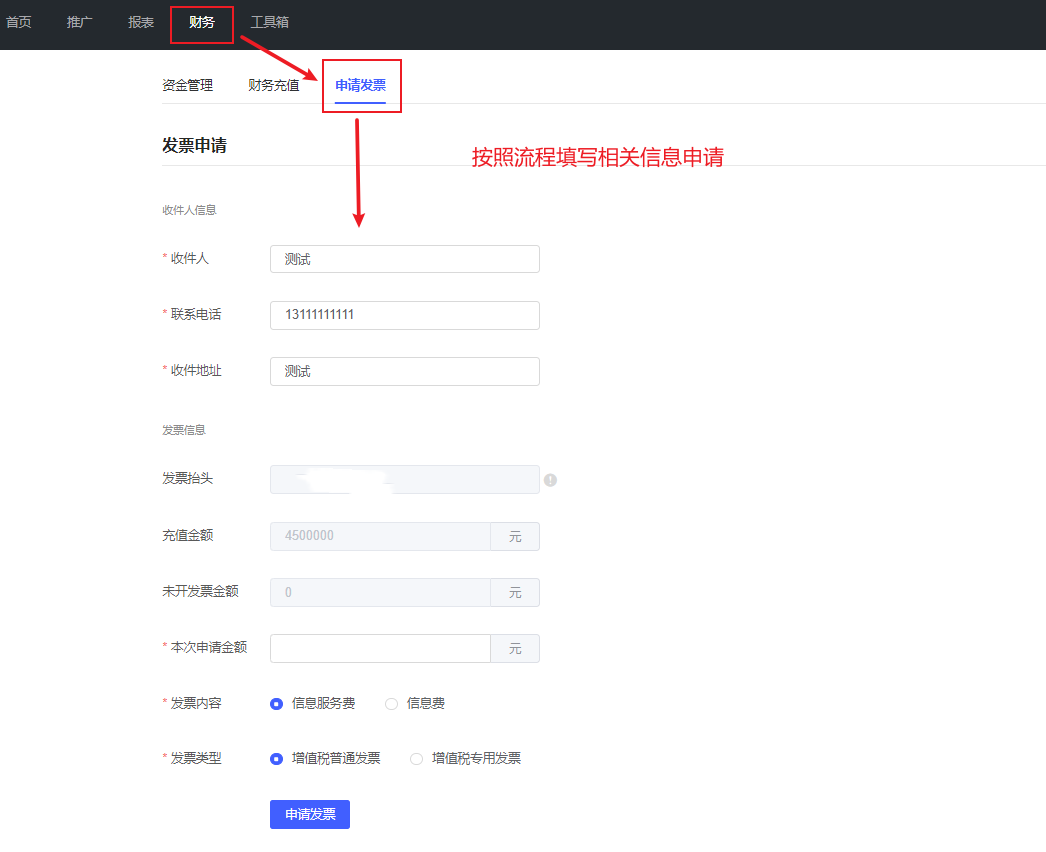
Task: Click the disabled 充值金额 field
Action: 380,536
